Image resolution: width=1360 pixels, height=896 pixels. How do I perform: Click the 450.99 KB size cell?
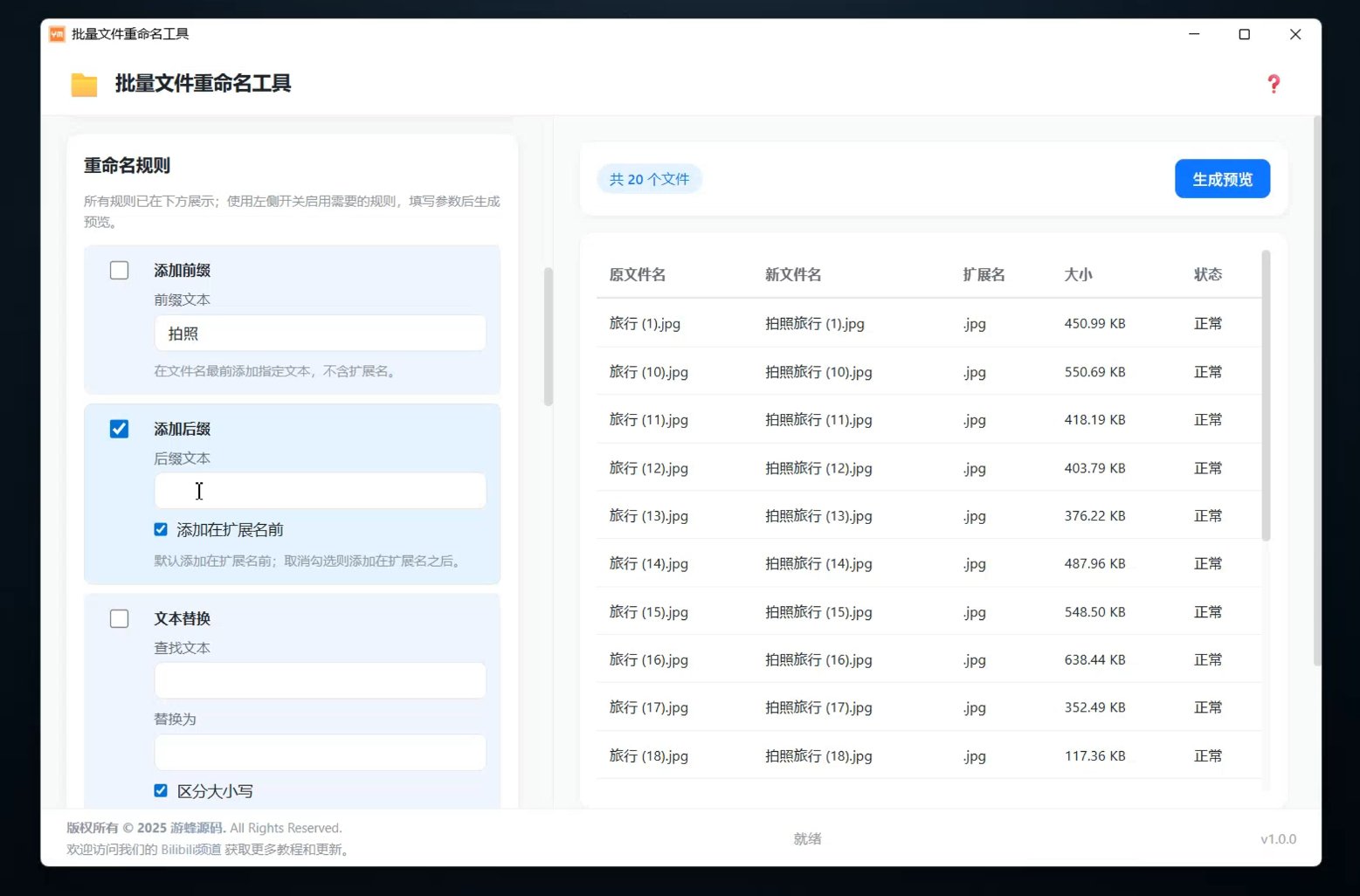(x=1094, y=323)
